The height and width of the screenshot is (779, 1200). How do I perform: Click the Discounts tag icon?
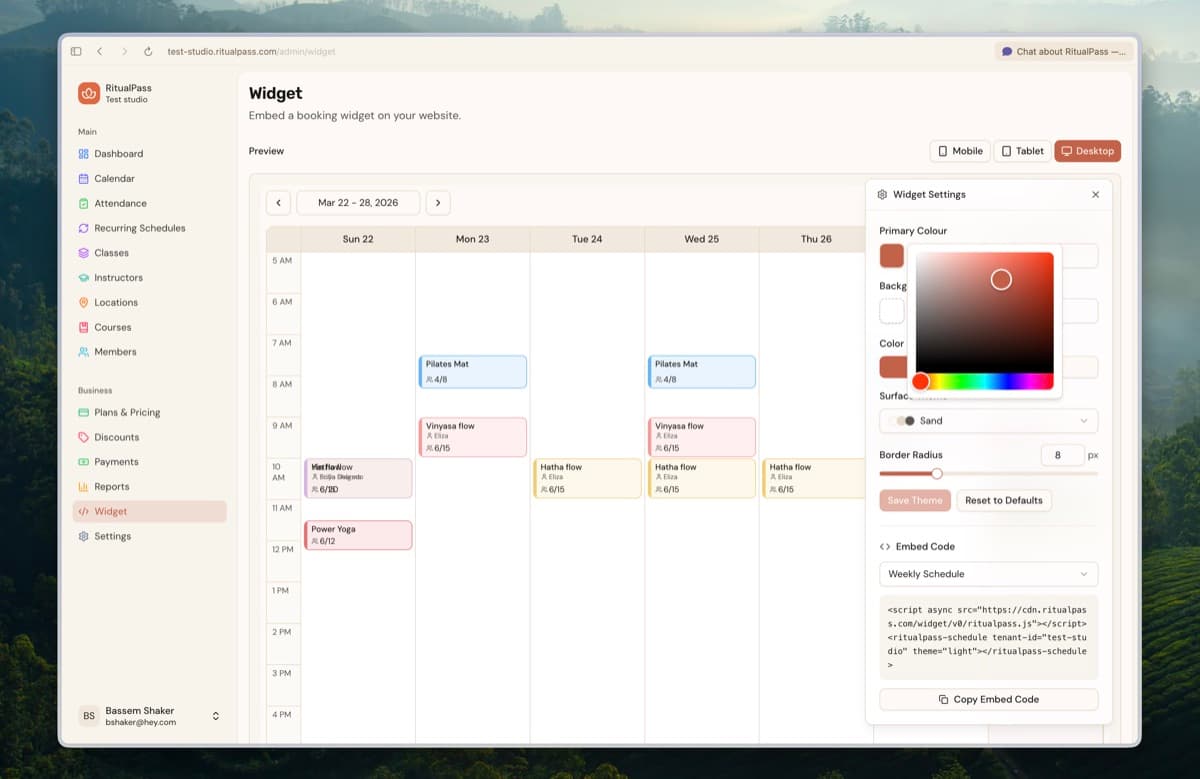[84, 437]
